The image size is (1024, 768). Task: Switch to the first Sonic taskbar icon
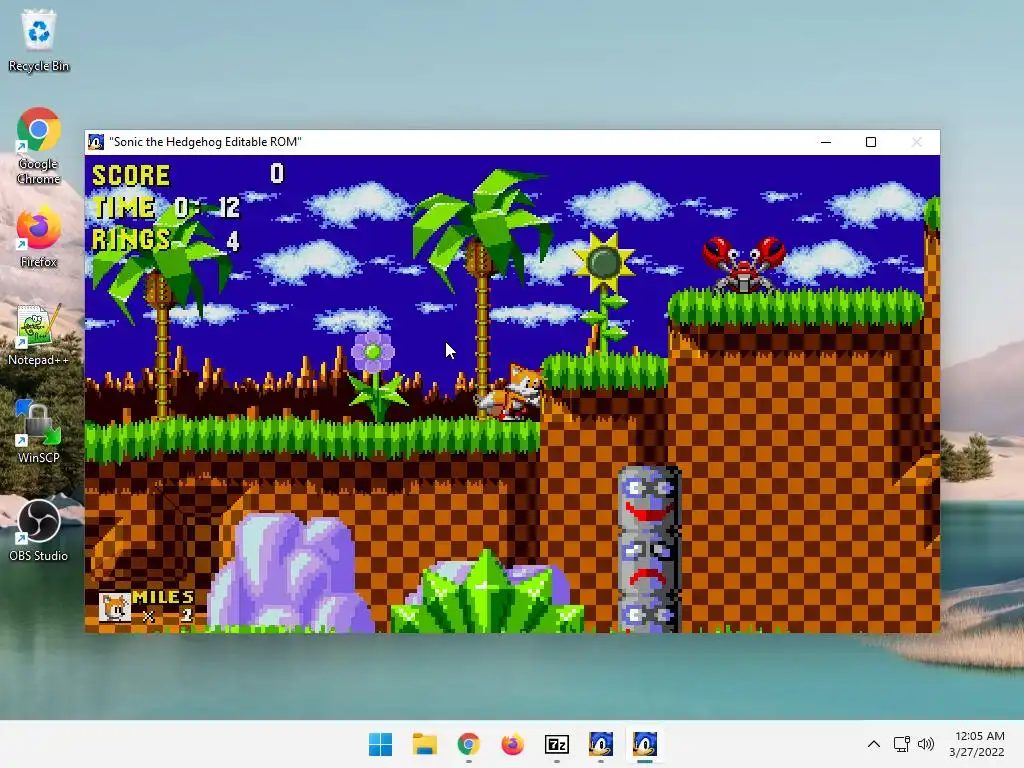tap(601, 744)
